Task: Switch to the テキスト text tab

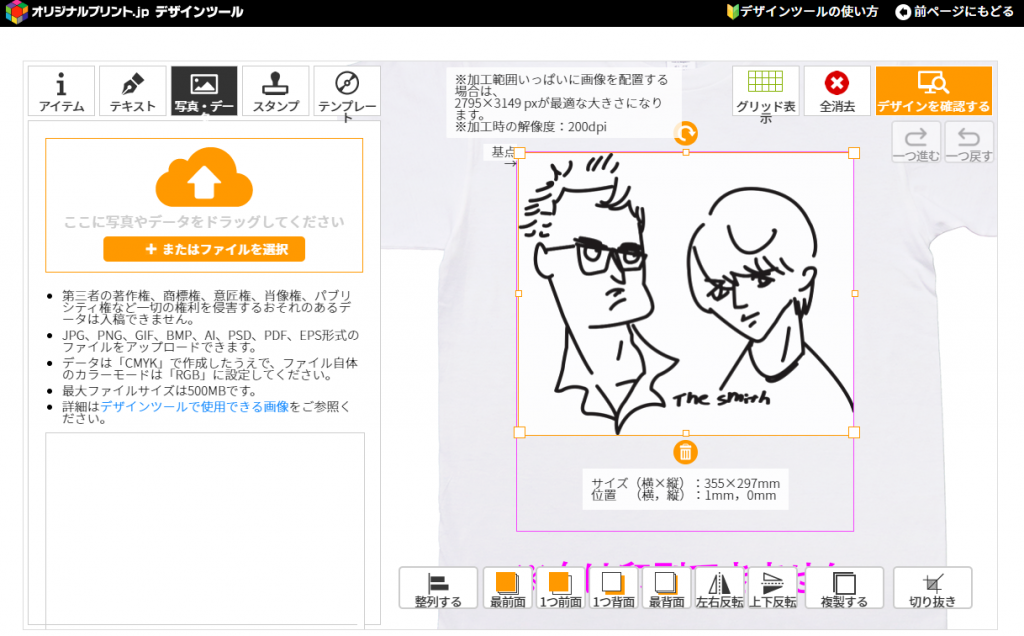Action: tap(133, 91)
